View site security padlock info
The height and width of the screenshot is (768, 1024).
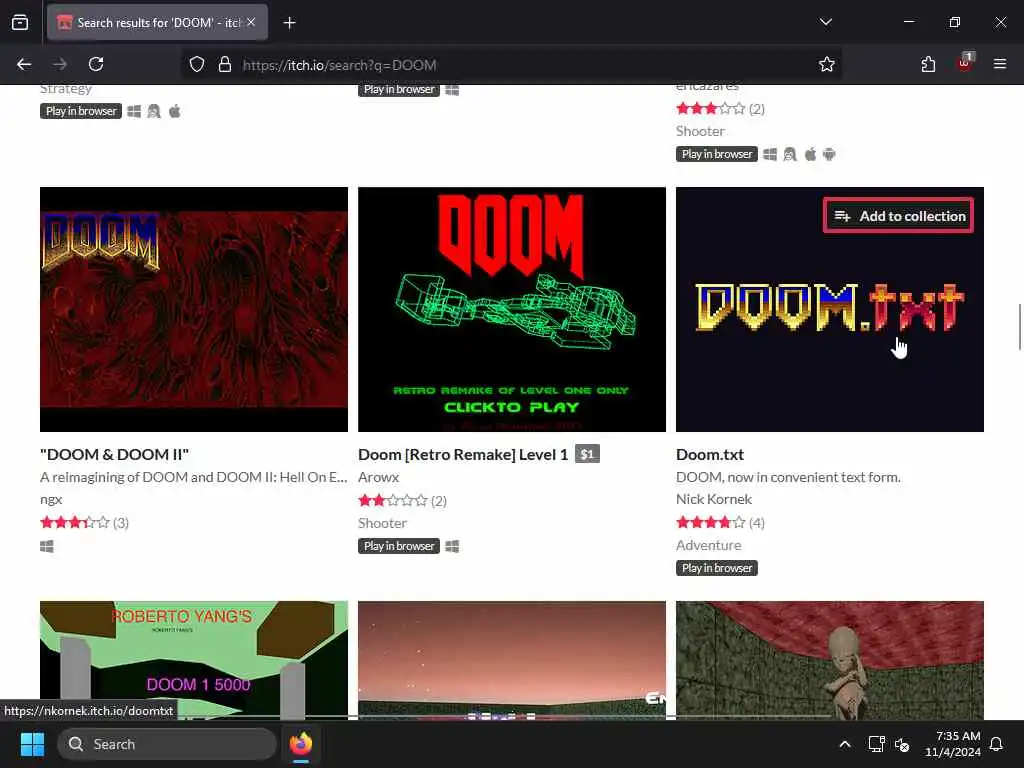(225, 65)
